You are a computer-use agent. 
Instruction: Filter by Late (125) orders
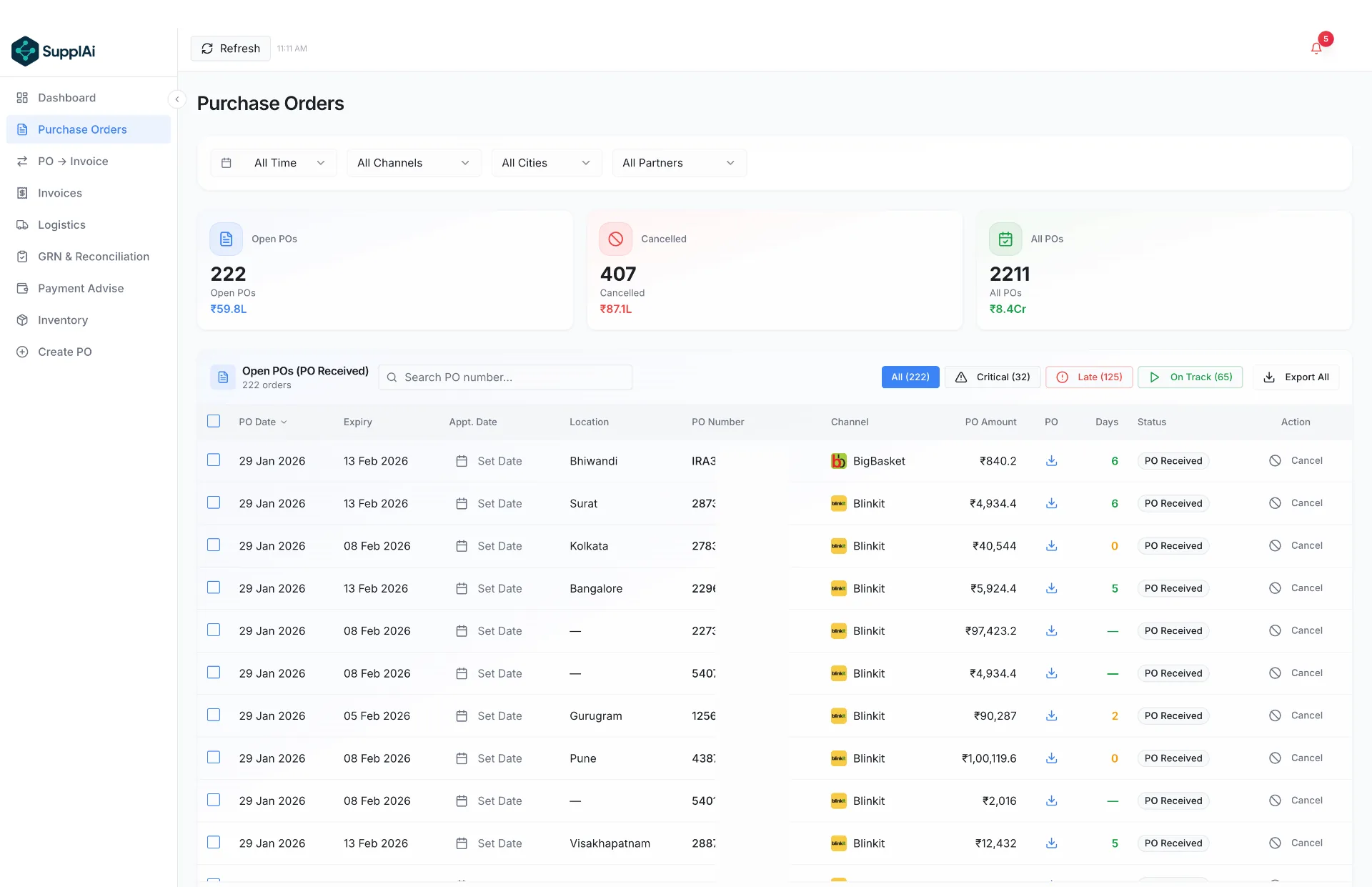[x=1089, y=377]
